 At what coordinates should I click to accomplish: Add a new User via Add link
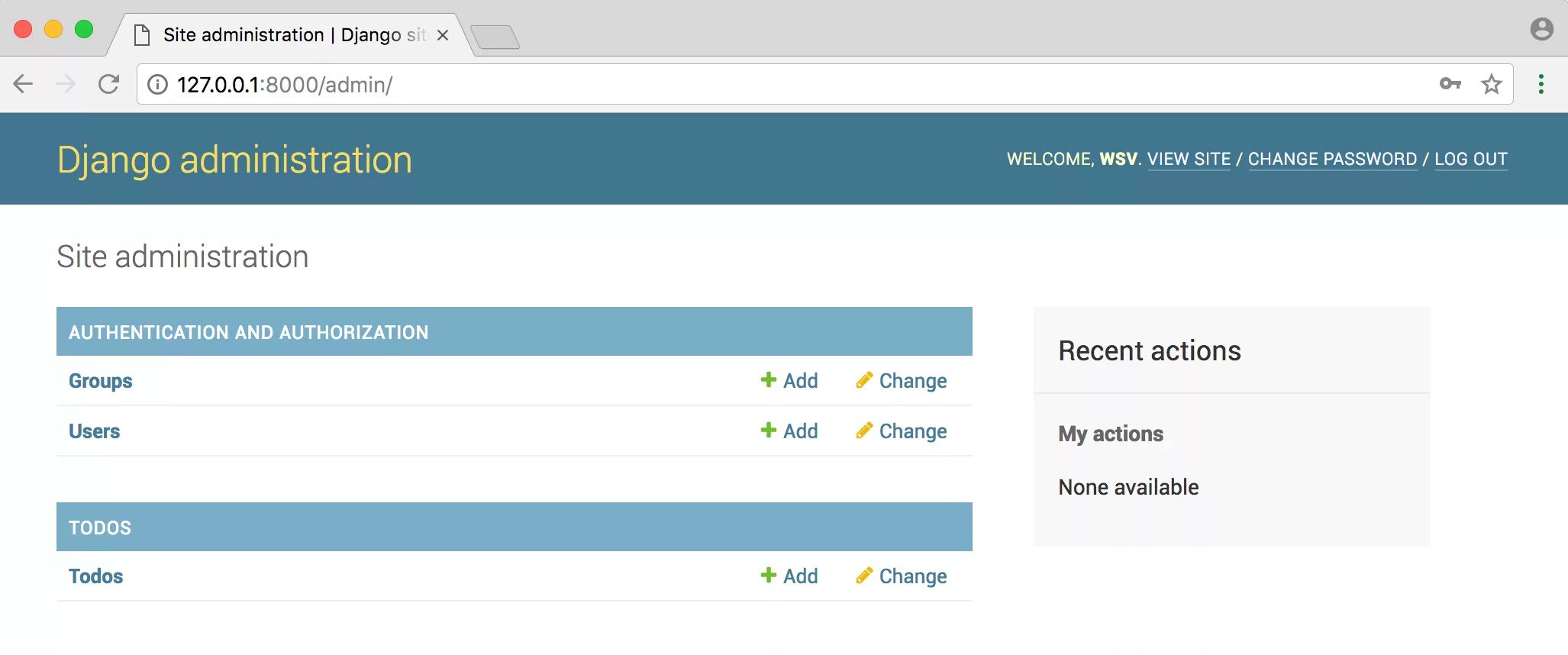click(x=800, y=431)
